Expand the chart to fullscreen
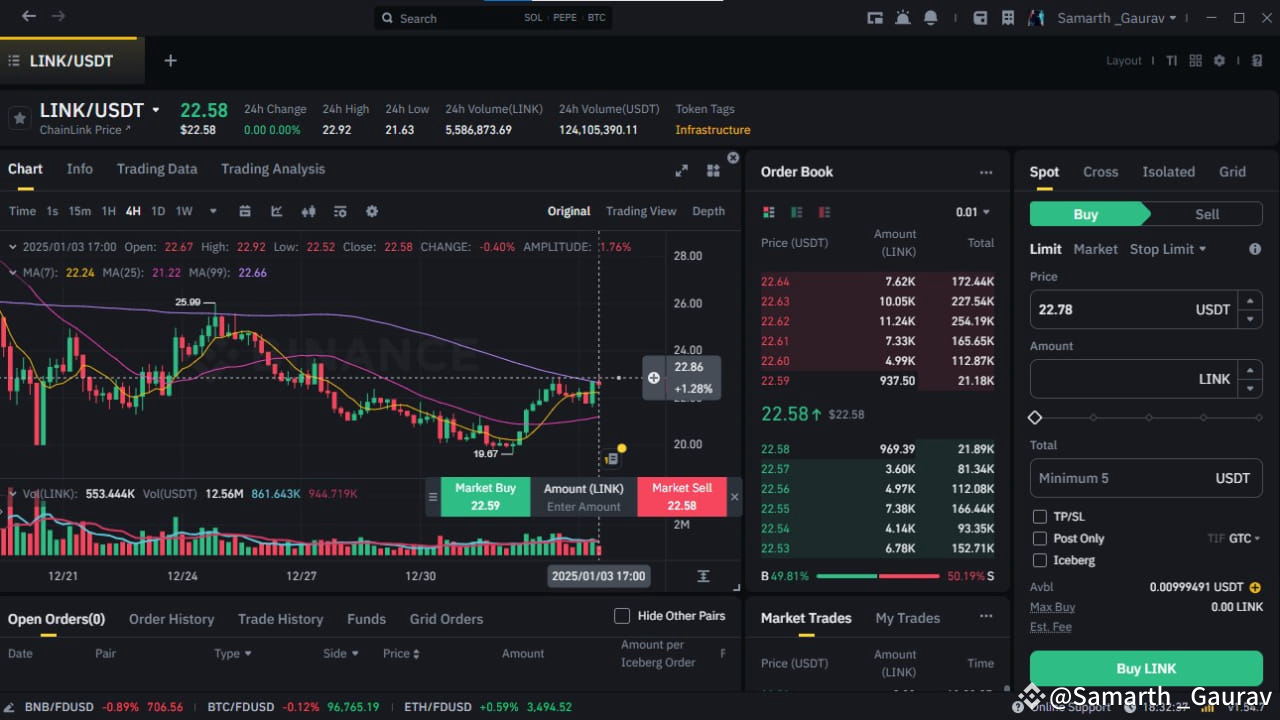Image resolution: width=1280 pixels, height=720 pixels. (681, 171)
